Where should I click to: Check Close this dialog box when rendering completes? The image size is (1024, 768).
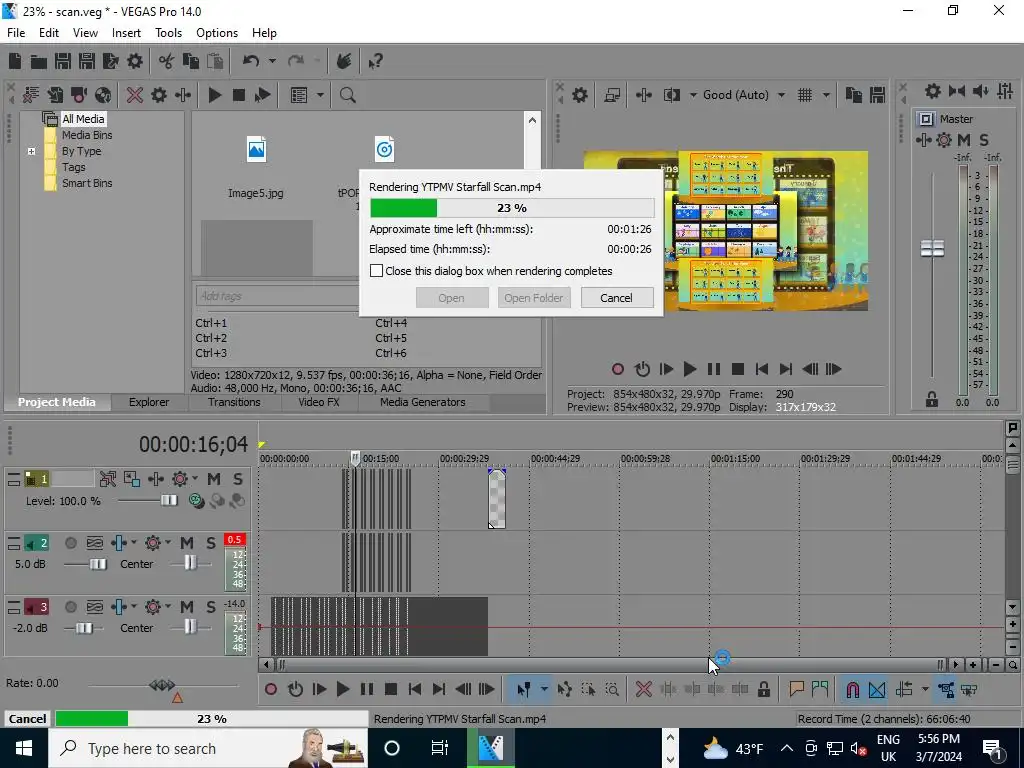pyautogui.click(x=376, y=270)
